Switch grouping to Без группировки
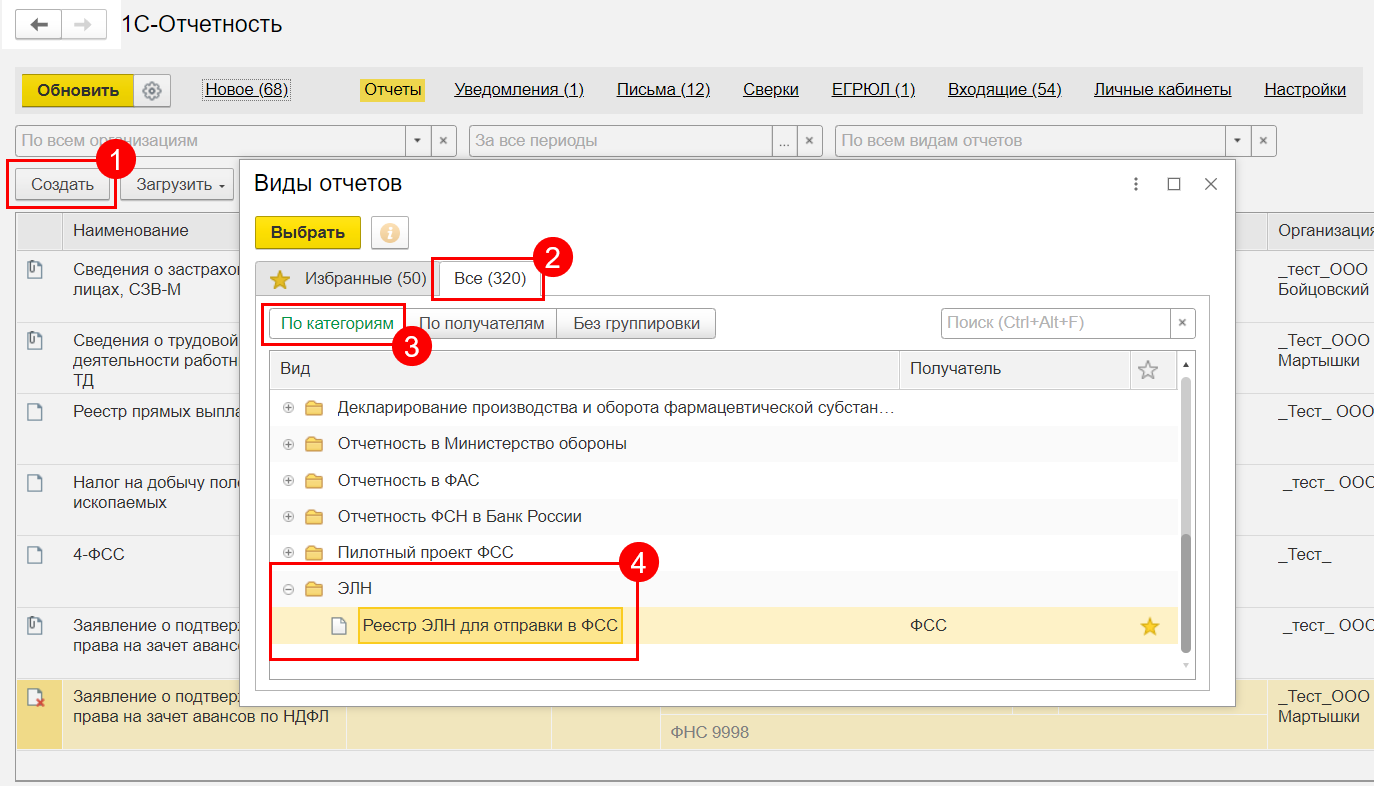Image resolution: width=1374 pixels, height=786 pixels. click(x=636, y=323)
